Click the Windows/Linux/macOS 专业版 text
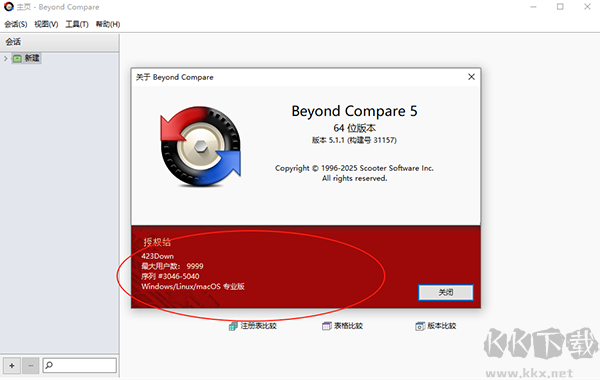The width and height of the screenshot is (600, 380). (193, 287)
